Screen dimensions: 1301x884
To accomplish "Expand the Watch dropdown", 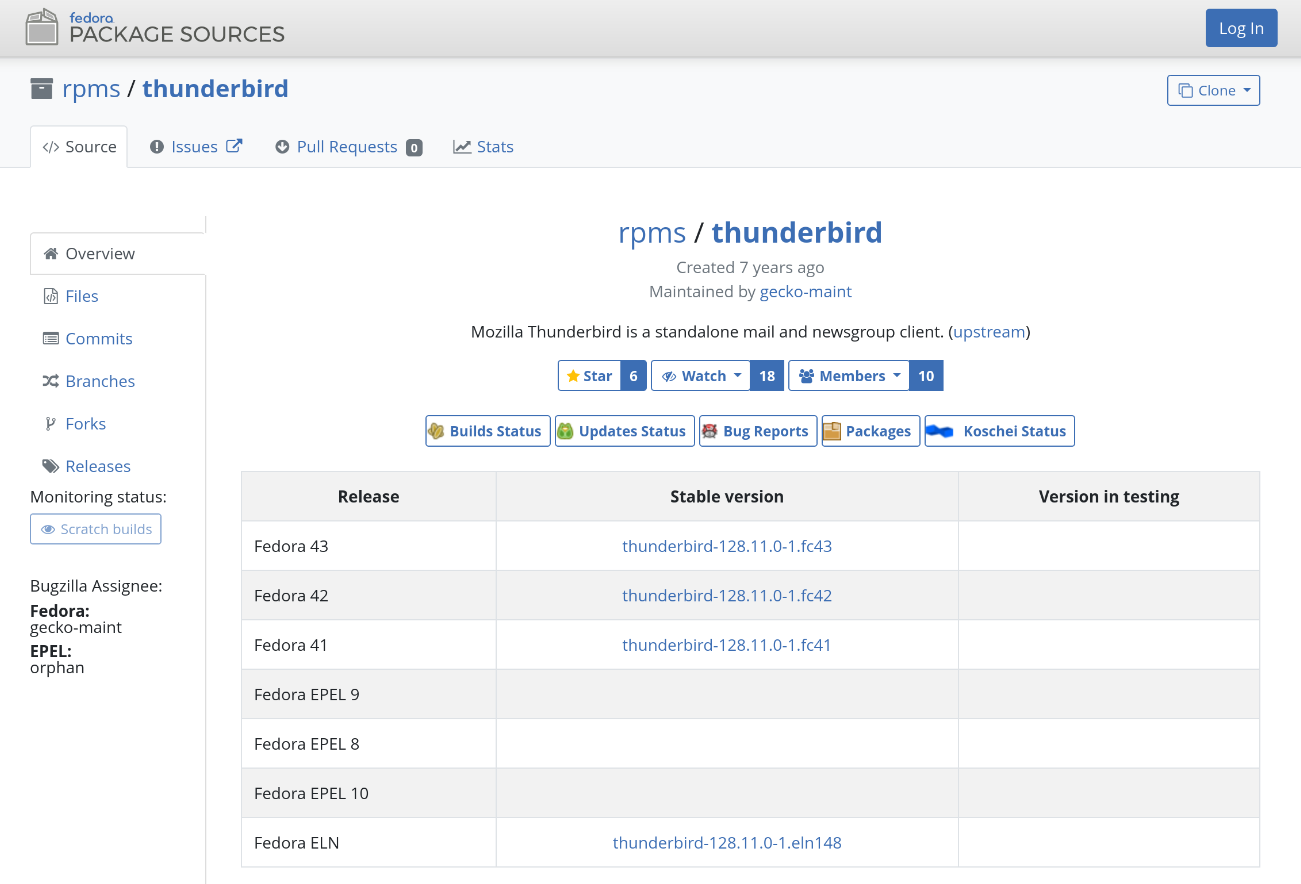I will coord(701,376).
